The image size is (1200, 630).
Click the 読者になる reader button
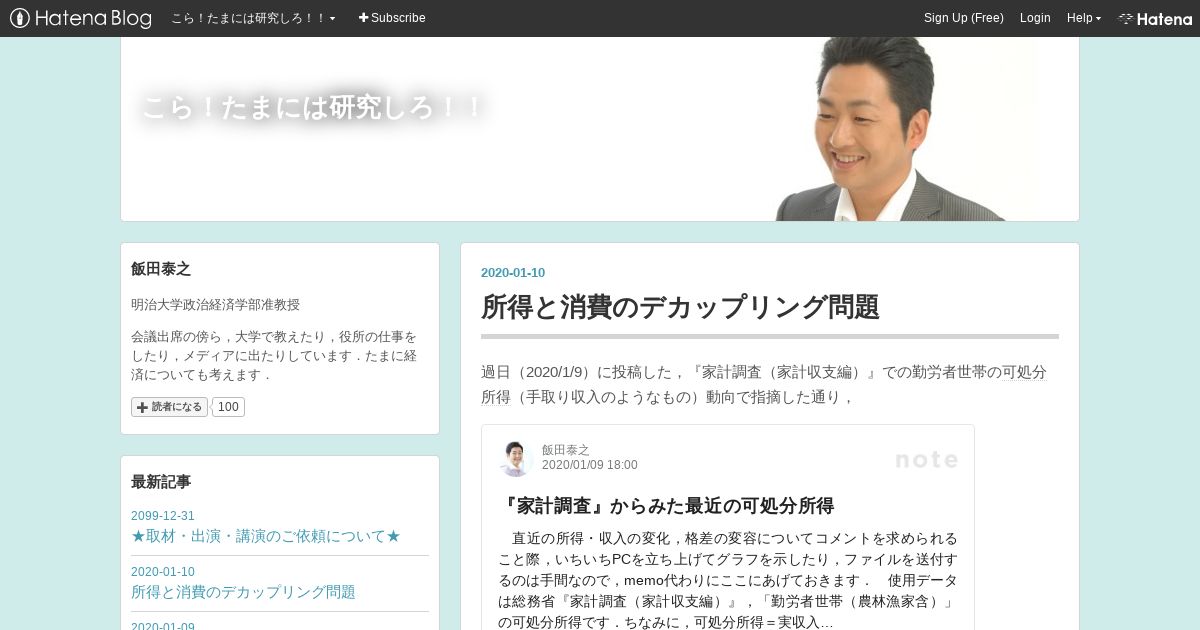169,407
